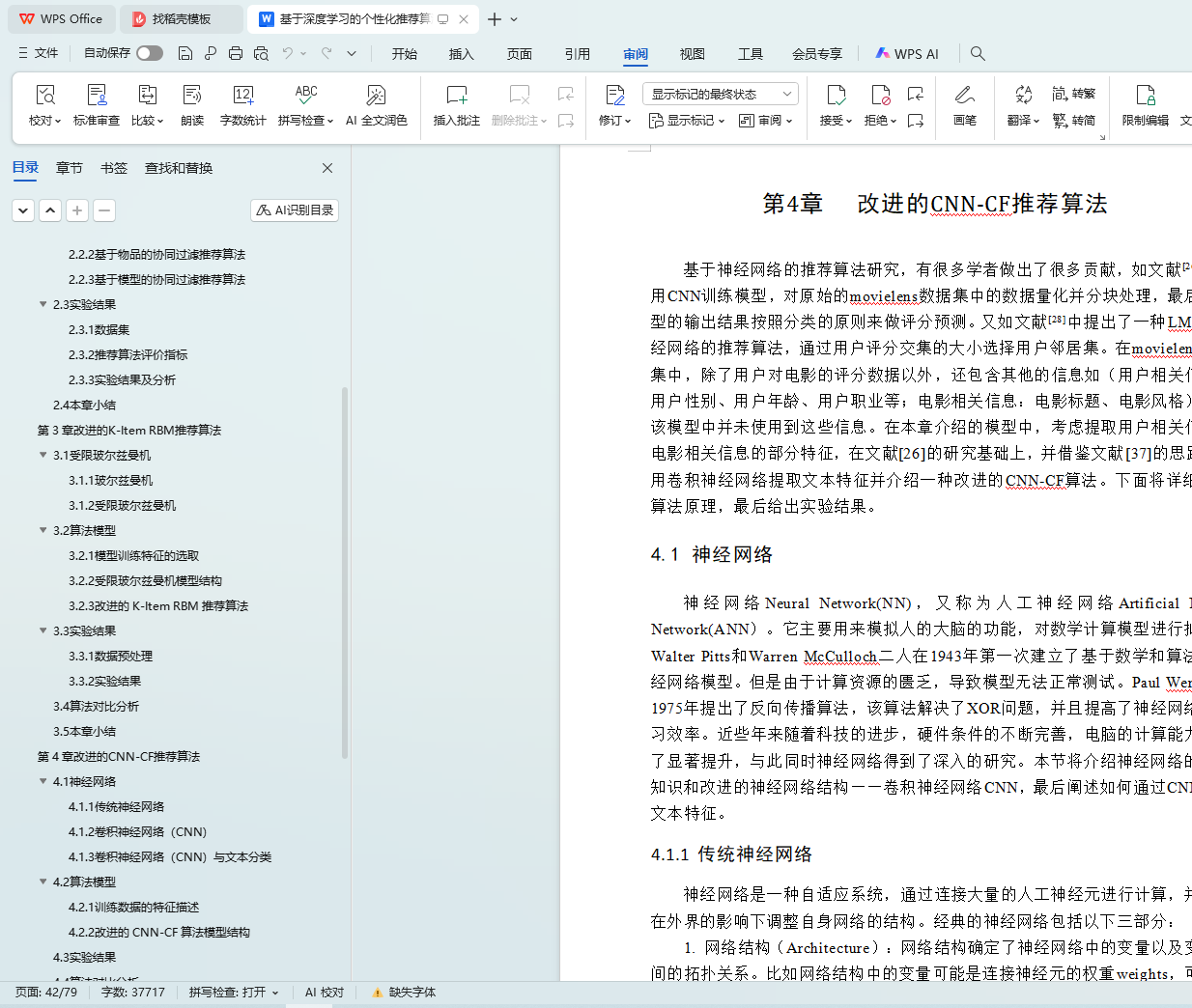The width and height of the screenshot is (1192, 1008).
Task: Switch to the 视图 ribbon tab
Action: pos(692,54)
